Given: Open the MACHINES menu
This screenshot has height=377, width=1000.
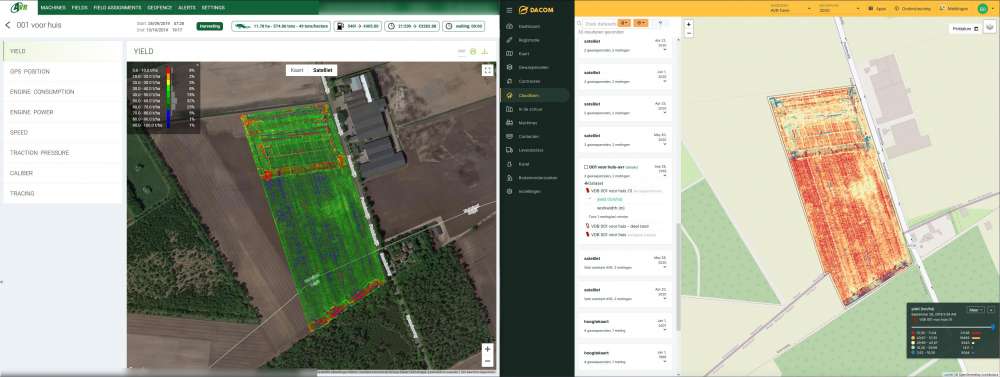Looking at the screenshot, I should 53,8.
